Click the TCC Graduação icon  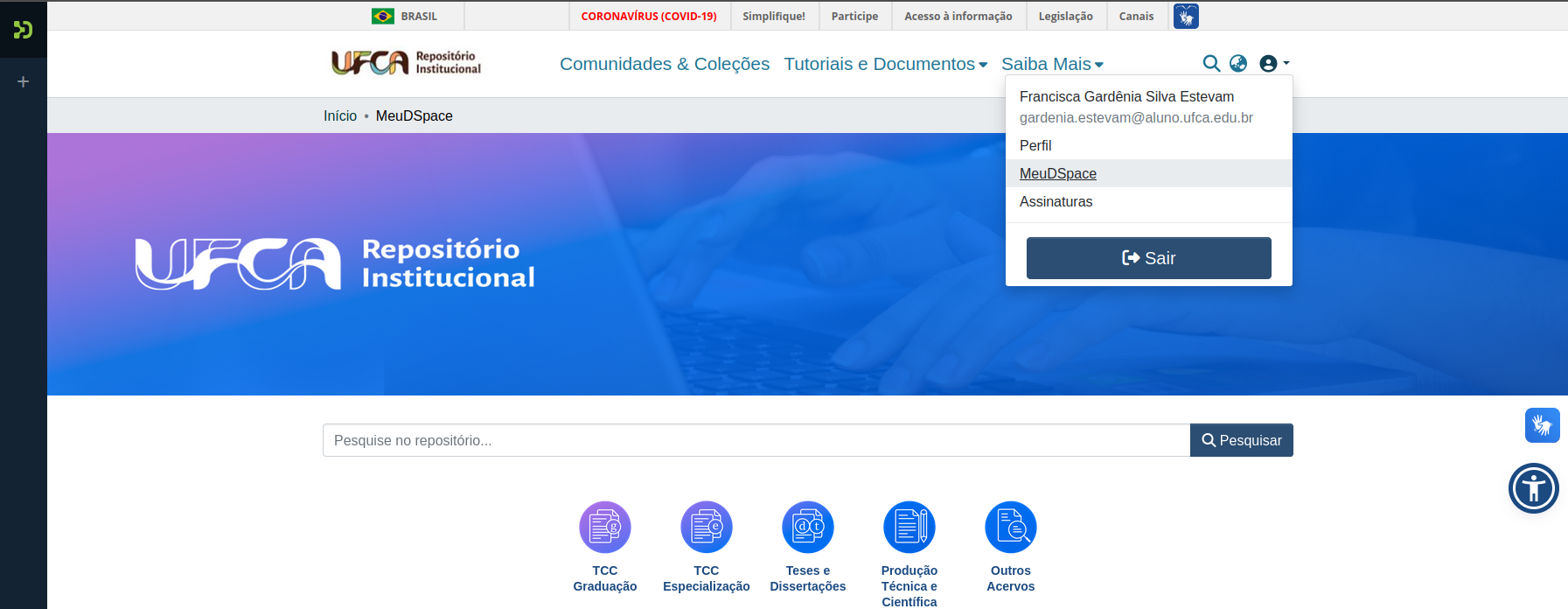pyautogui.click(x=605, y=527)
